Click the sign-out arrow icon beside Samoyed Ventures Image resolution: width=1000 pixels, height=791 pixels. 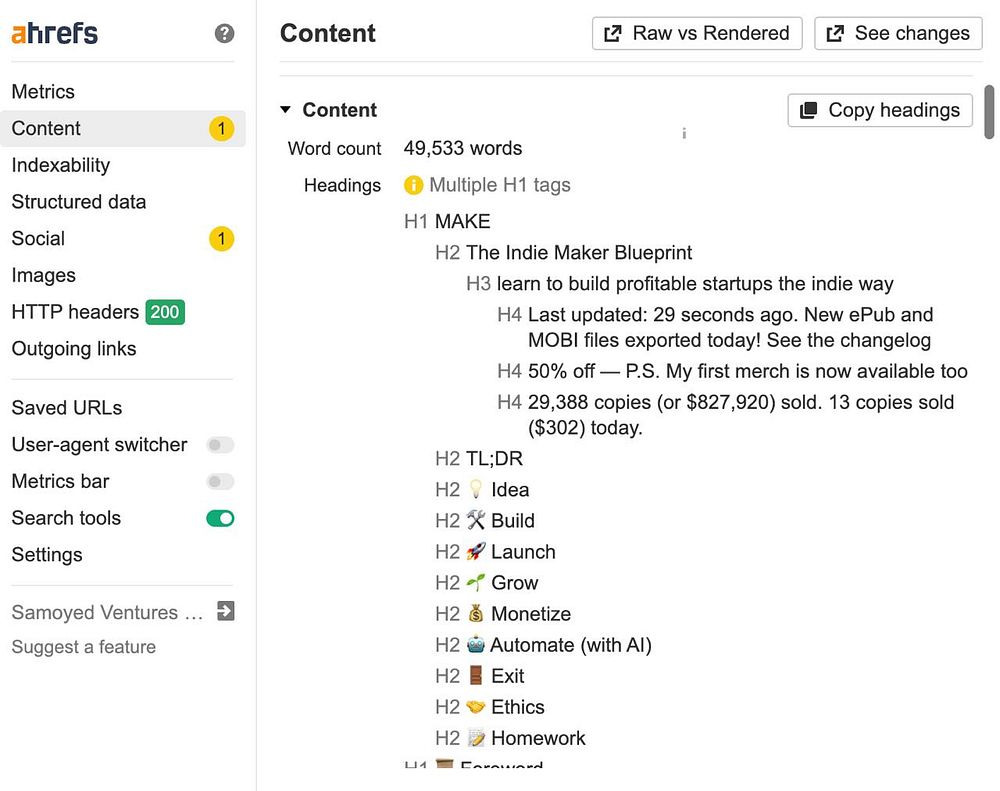225,611
